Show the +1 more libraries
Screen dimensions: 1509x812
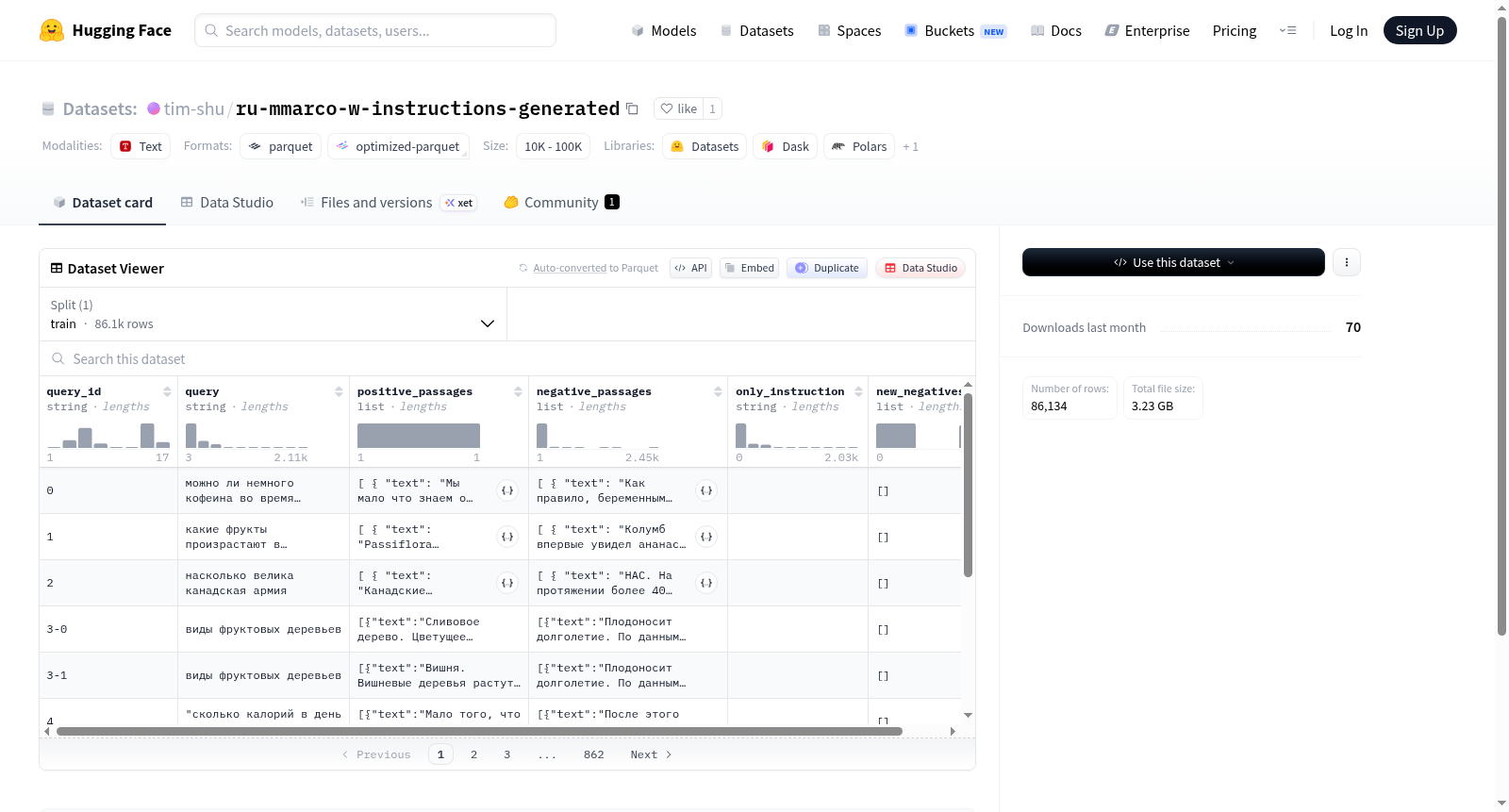click(910, 146)
